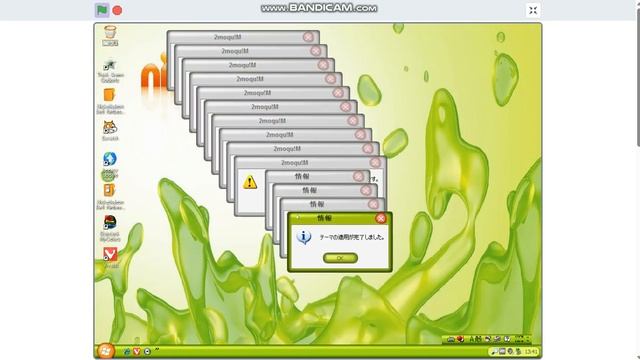Launch Internet Explorer from the taskbar quick launch
The image size is (640, 360).
pyautogui.click(x=127, y=351)
